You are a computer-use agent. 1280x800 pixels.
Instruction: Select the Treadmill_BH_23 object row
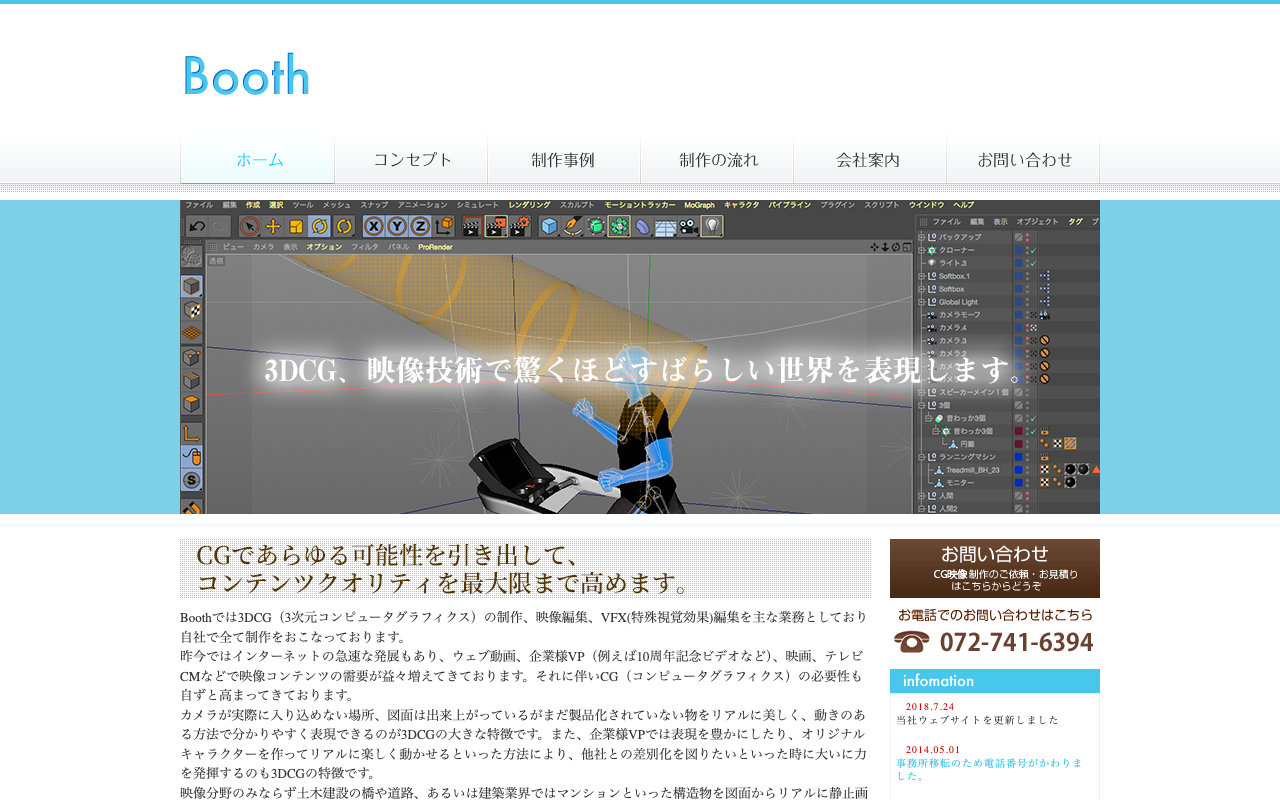click(x=973, y=470)
